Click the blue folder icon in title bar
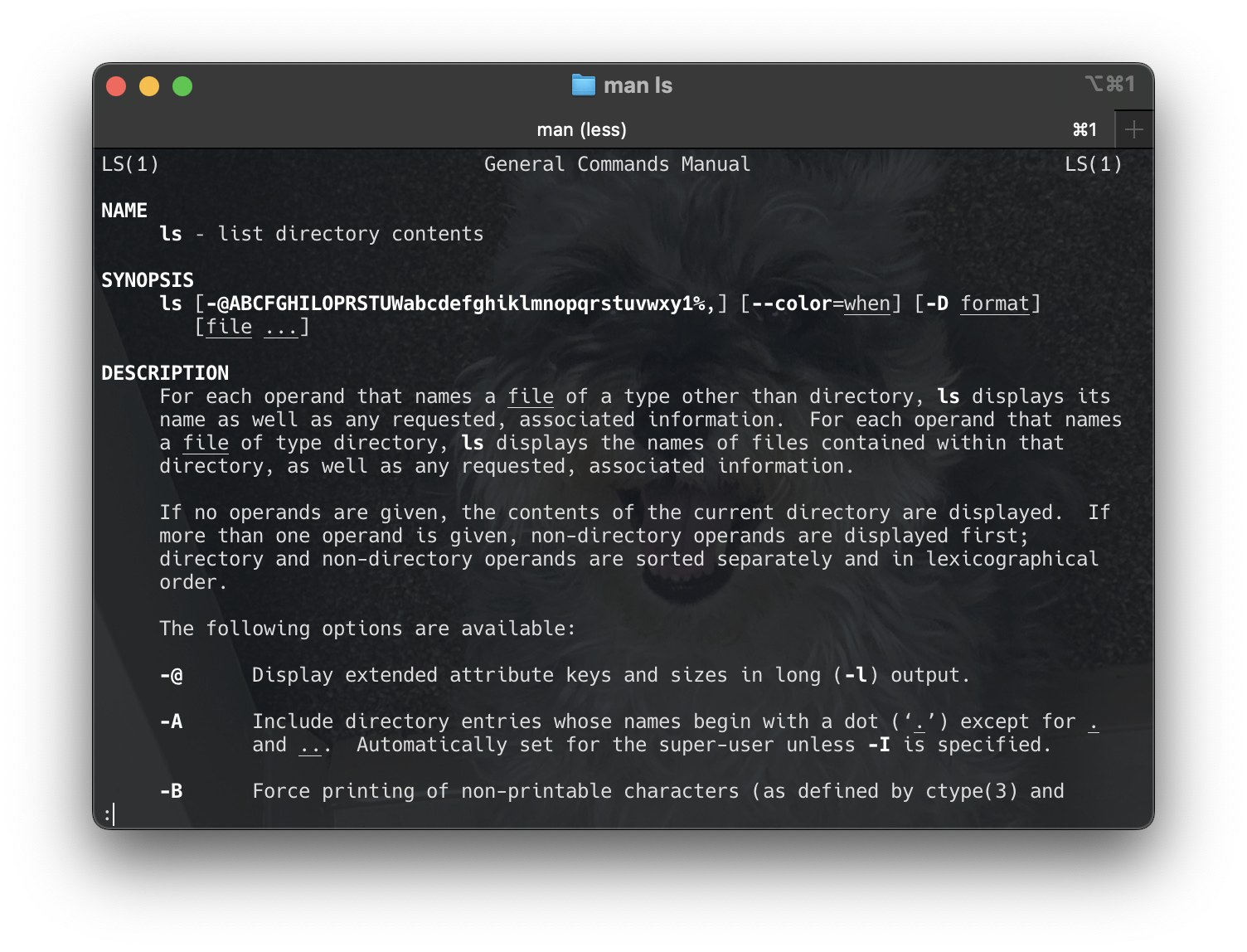The height and width of the screenshot is (952, 1247). [584, 85]
